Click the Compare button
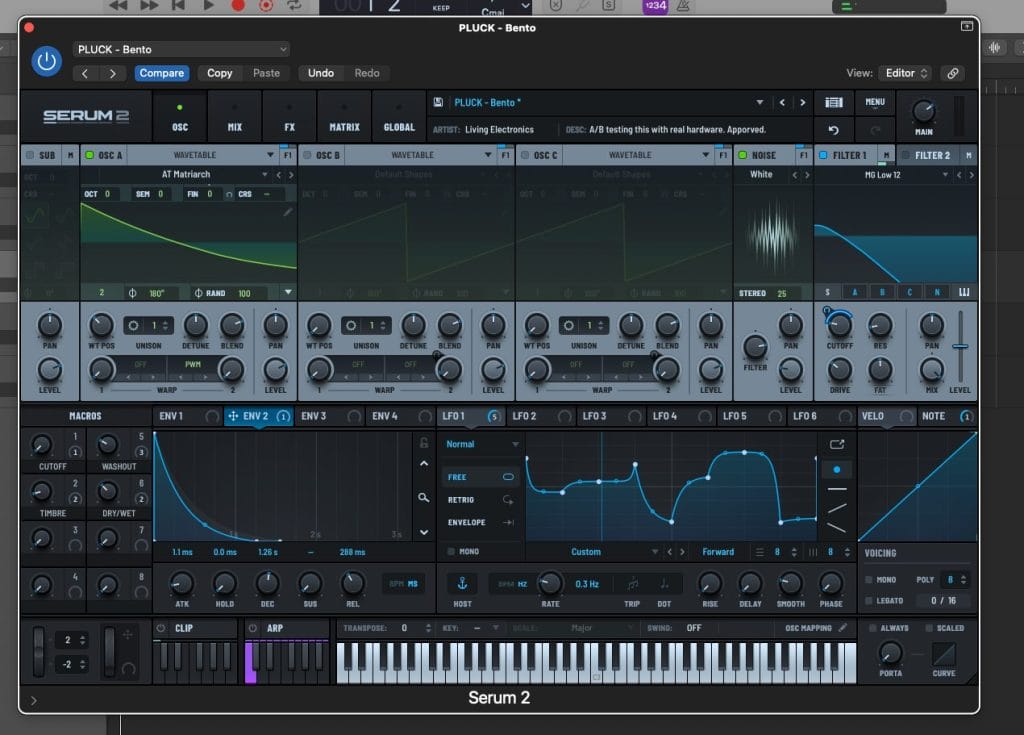 click(x=161, y=73)
